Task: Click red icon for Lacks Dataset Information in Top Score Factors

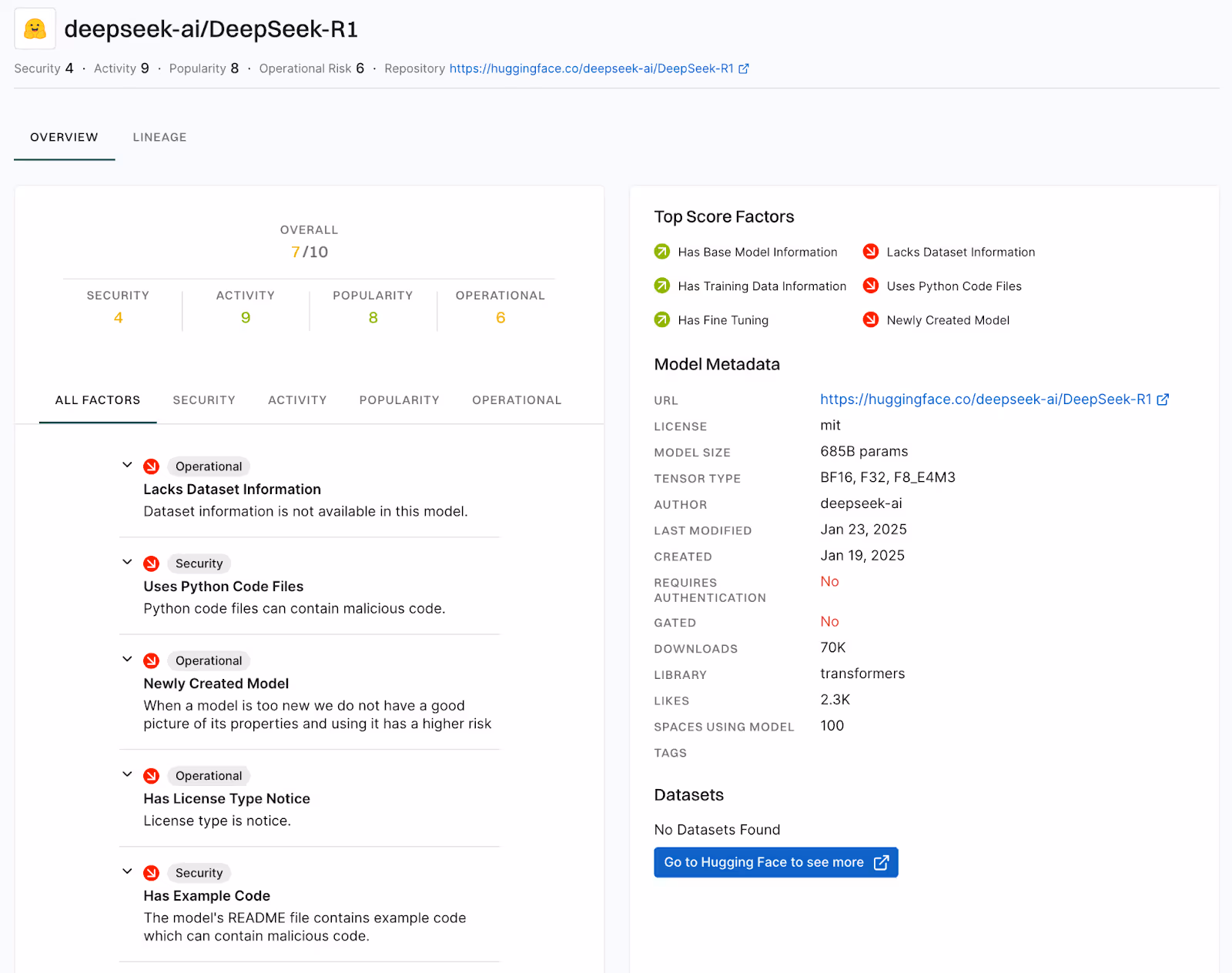Action: (x=871, y=252)
